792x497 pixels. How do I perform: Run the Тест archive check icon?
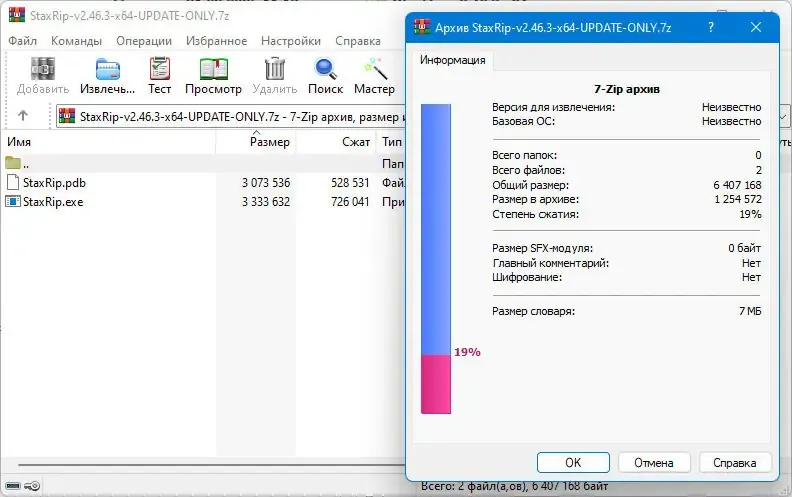[160, 69]
